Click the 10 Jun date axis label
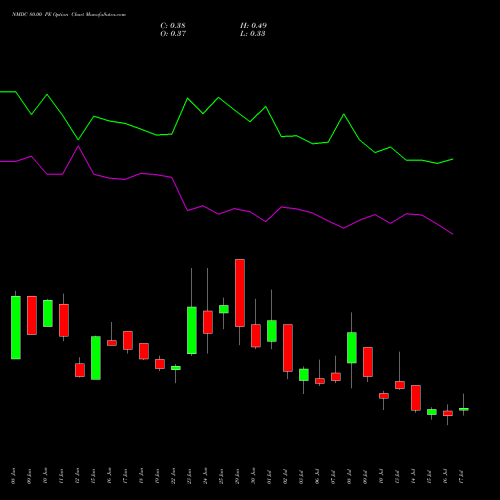 tap(45, 476)
